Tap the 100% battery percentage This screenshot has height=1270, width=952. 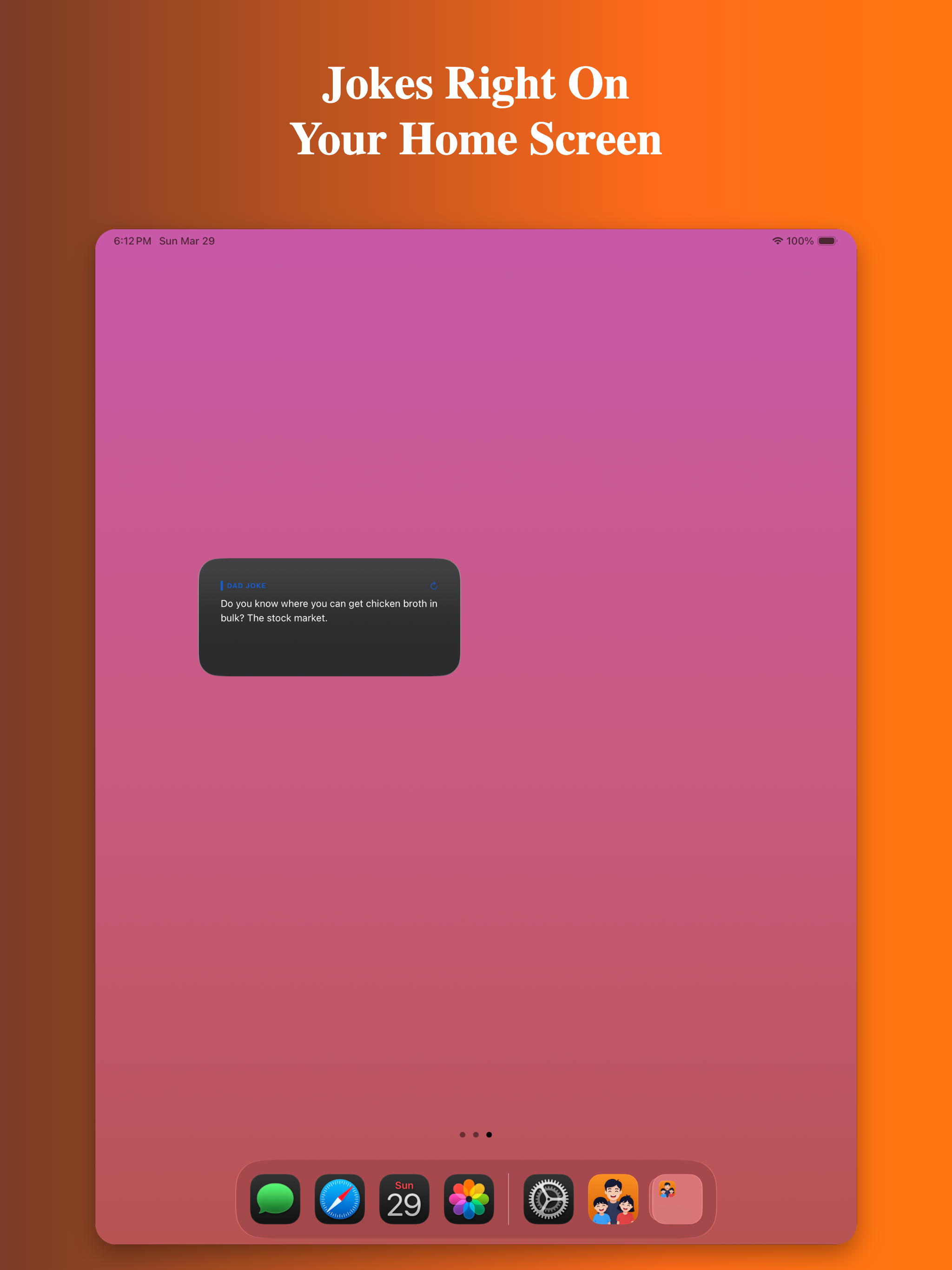pos(800,241)
